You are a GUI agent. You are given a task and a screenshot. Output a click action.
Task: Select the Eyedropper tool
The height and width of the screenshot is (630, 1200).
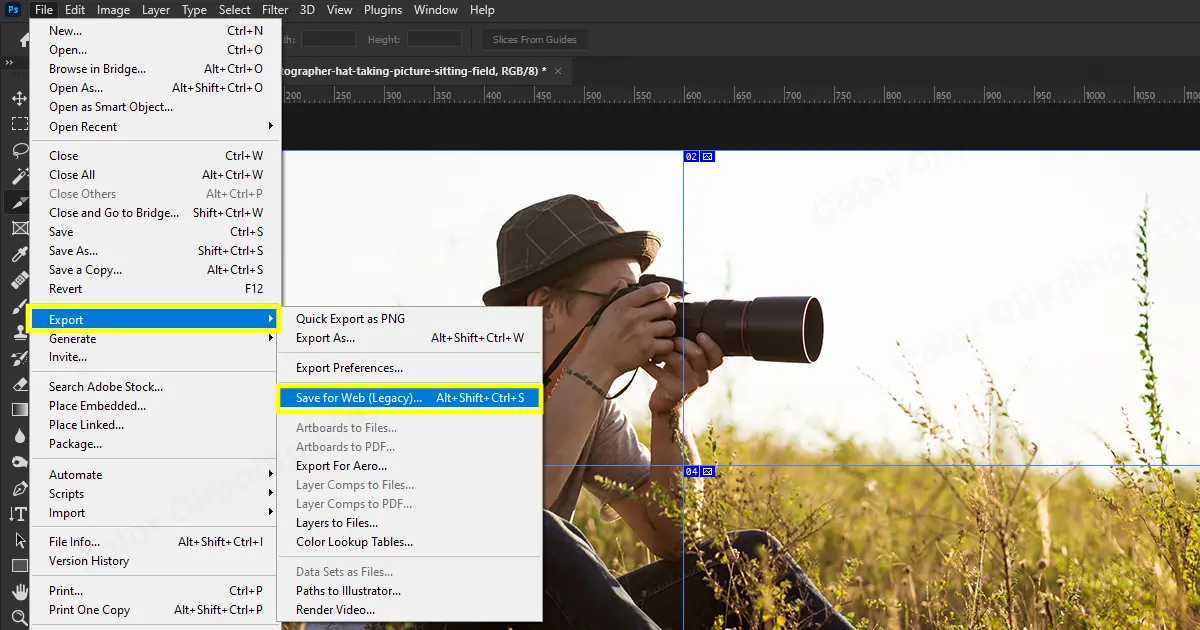19,254
